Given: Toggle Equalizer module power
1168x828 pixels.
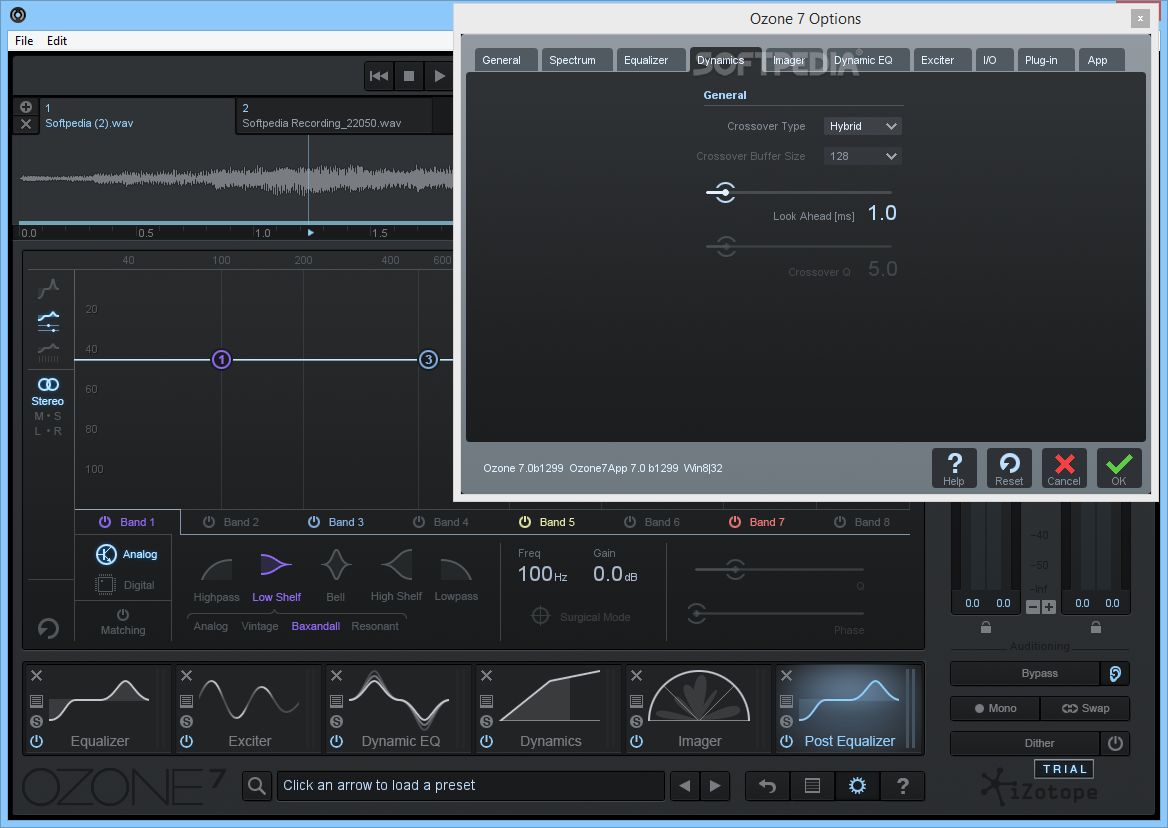Looking at the screenshot, I should coord(36,741).
